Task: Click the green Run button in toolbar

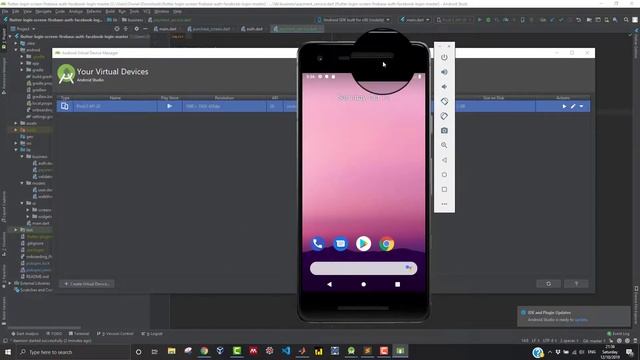Action: (x=480, y=20)
